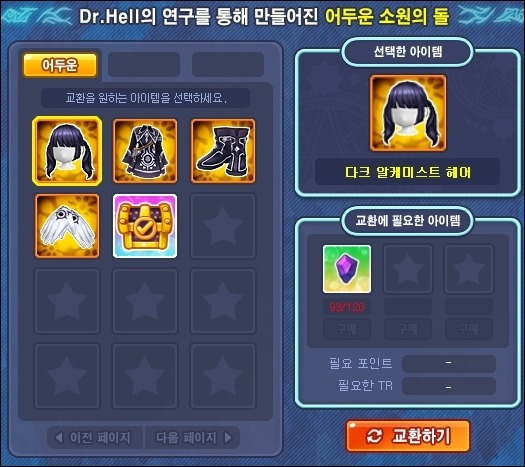
Task: Click the selected hair preview image
Action: (x=408, y=113)
